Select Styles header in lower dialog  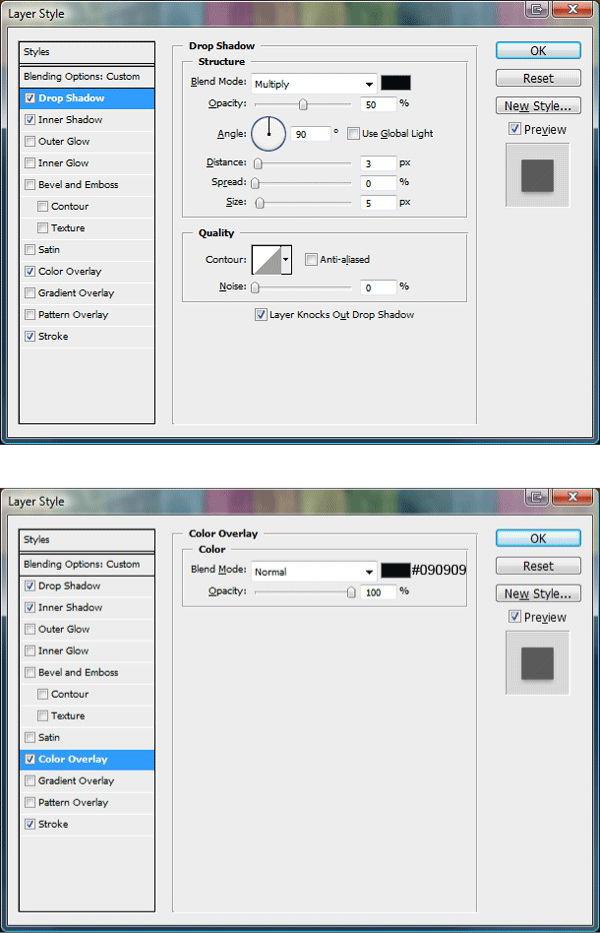click(x=87, y=540)
